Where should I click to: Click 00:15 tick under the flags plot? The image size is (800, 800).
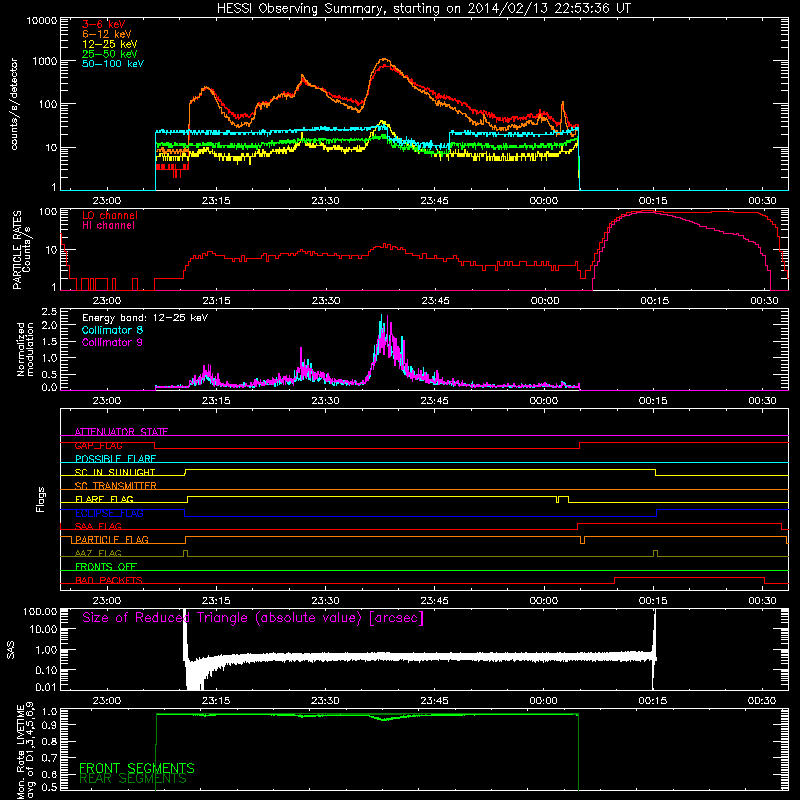653,601
